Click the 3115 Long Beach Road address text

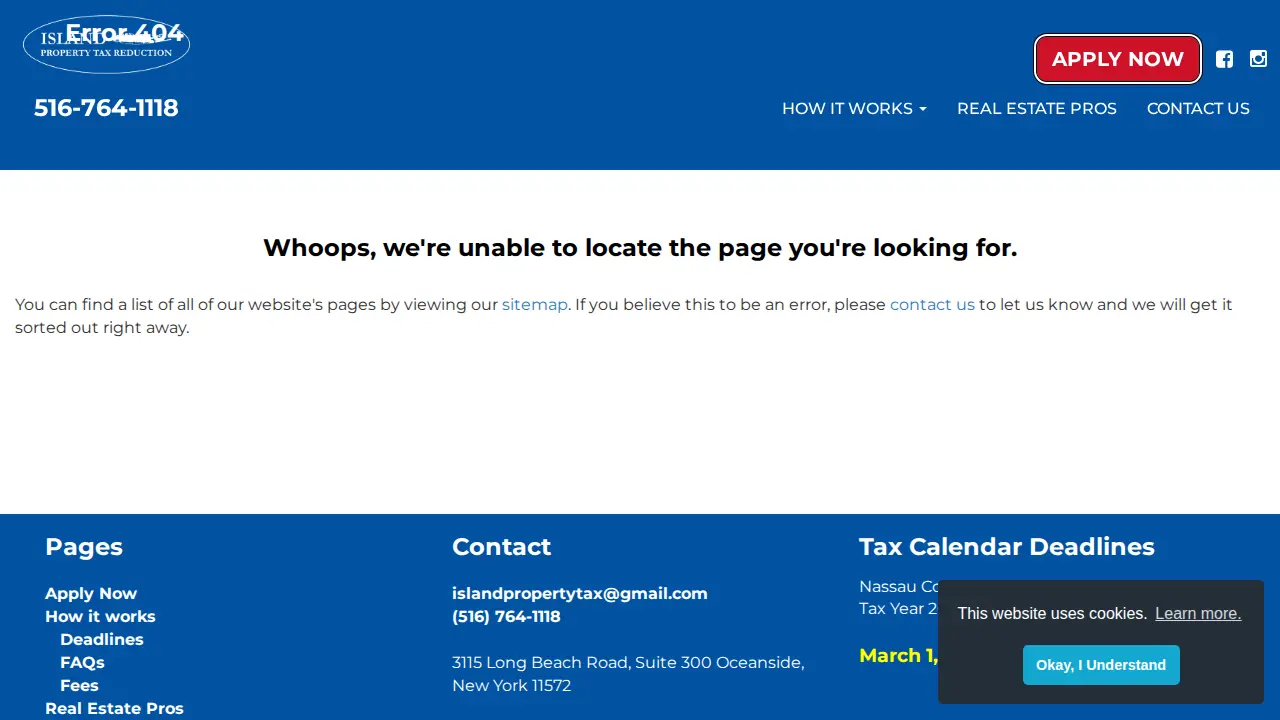[628, 674]
